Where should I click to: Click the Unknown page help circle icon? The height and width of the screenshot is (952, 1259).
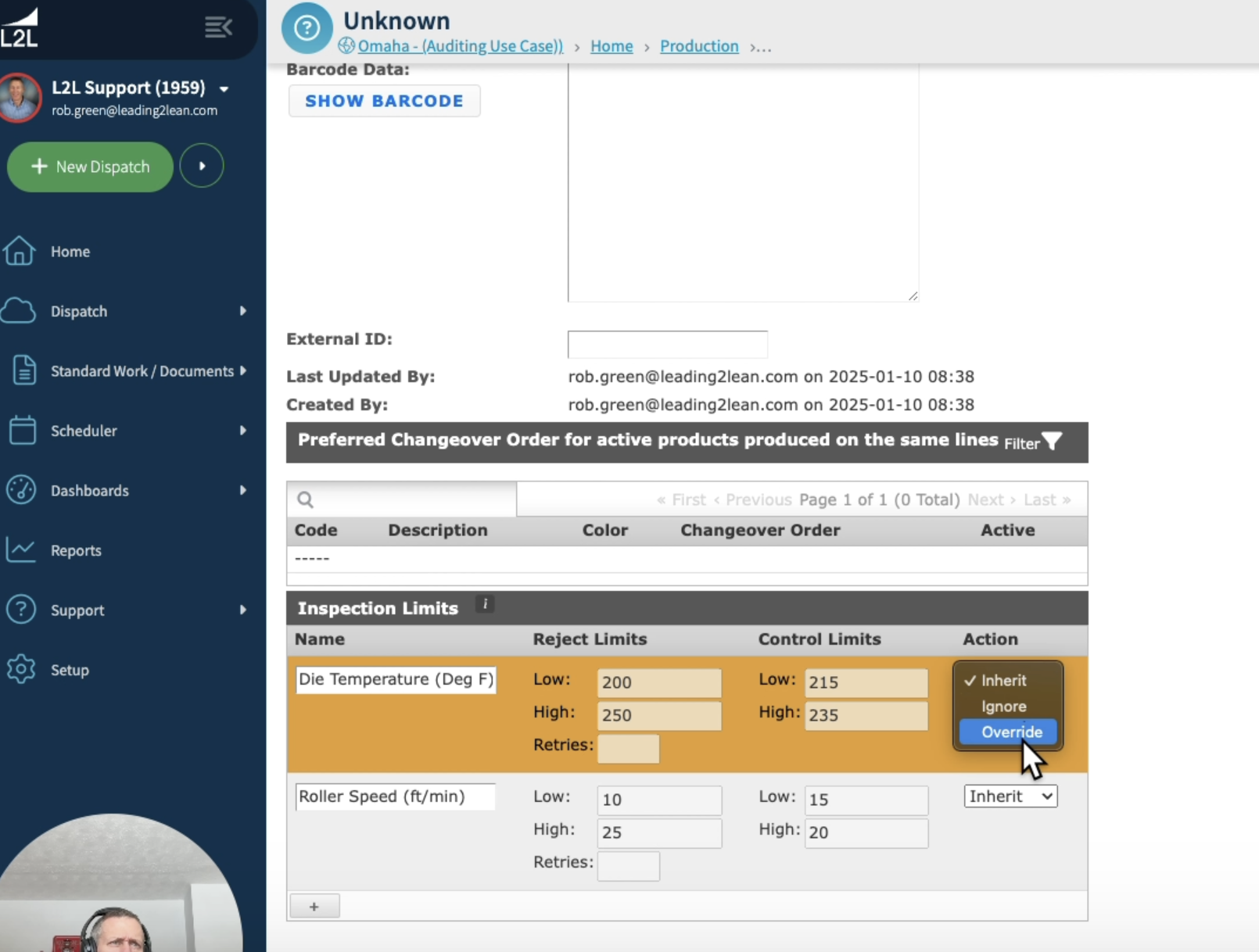tap(307, 28)
